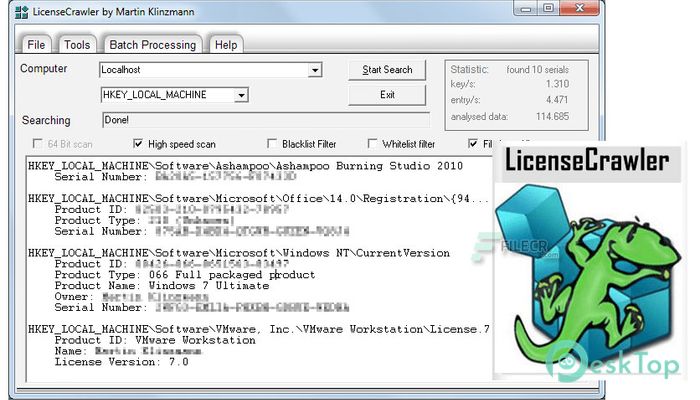The image size is (700, 400).
Task: Click the LicenseCrawler app icon in title bar
Action: pos(21,12)
